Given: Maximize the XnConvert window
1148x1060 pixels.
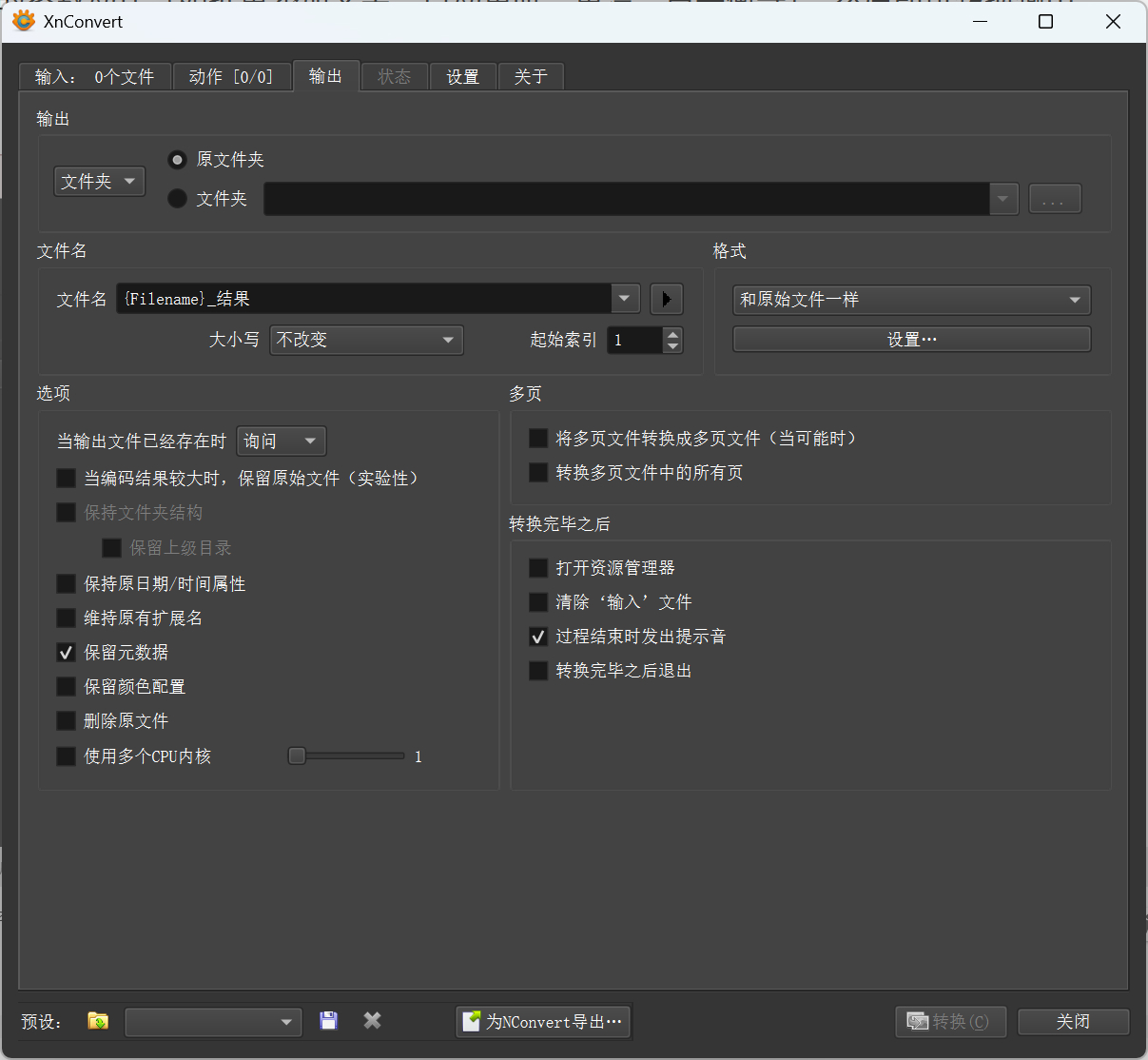Looking at the screenshot, I should (1045, 21).
